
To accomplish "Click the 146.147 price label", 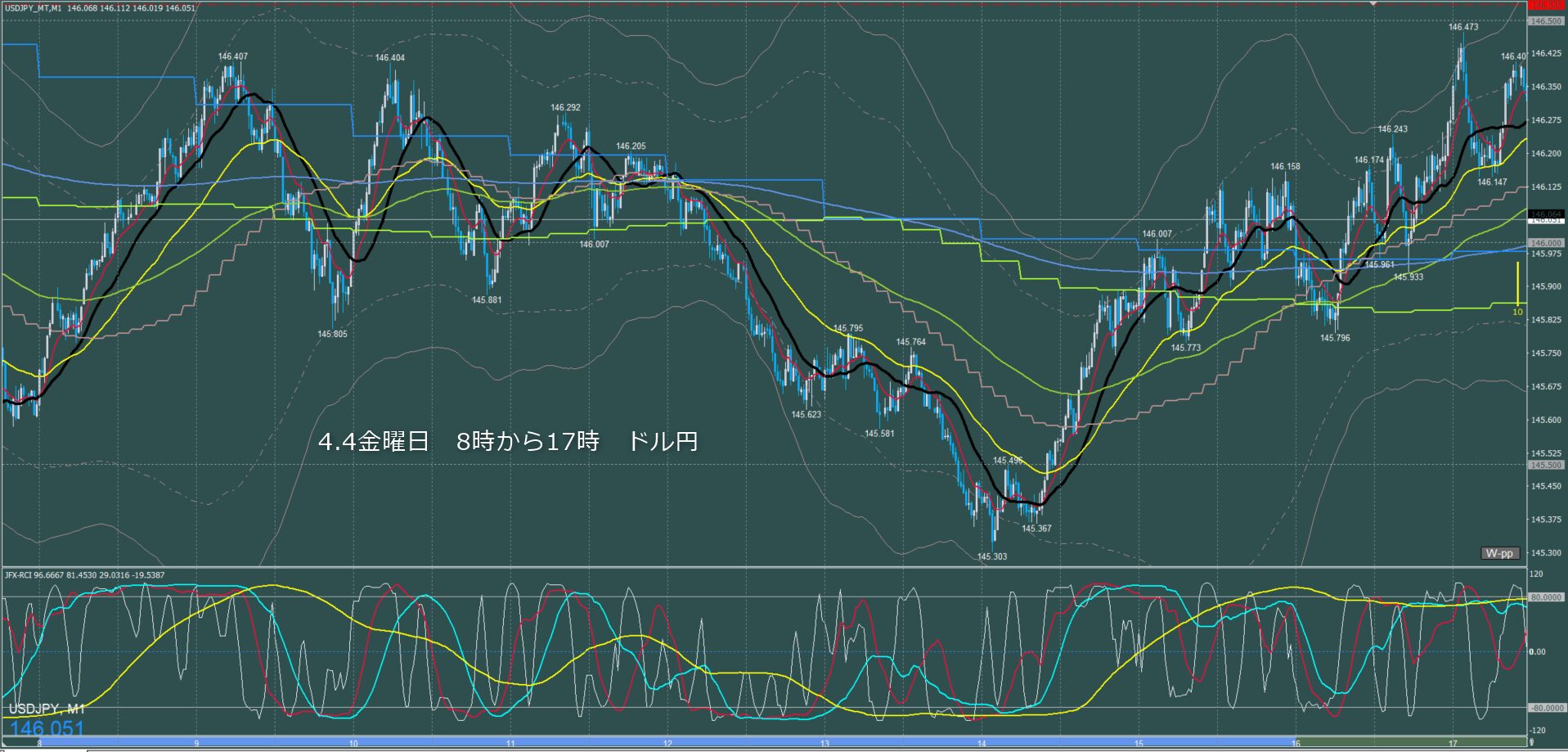I will click(x=1492, y=182).
